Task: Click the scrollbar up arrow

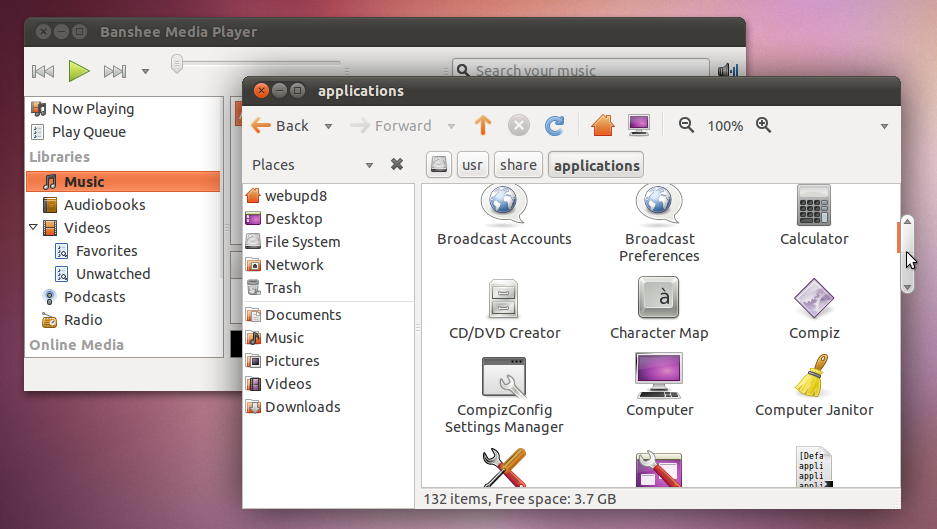Action: point(907,222)
